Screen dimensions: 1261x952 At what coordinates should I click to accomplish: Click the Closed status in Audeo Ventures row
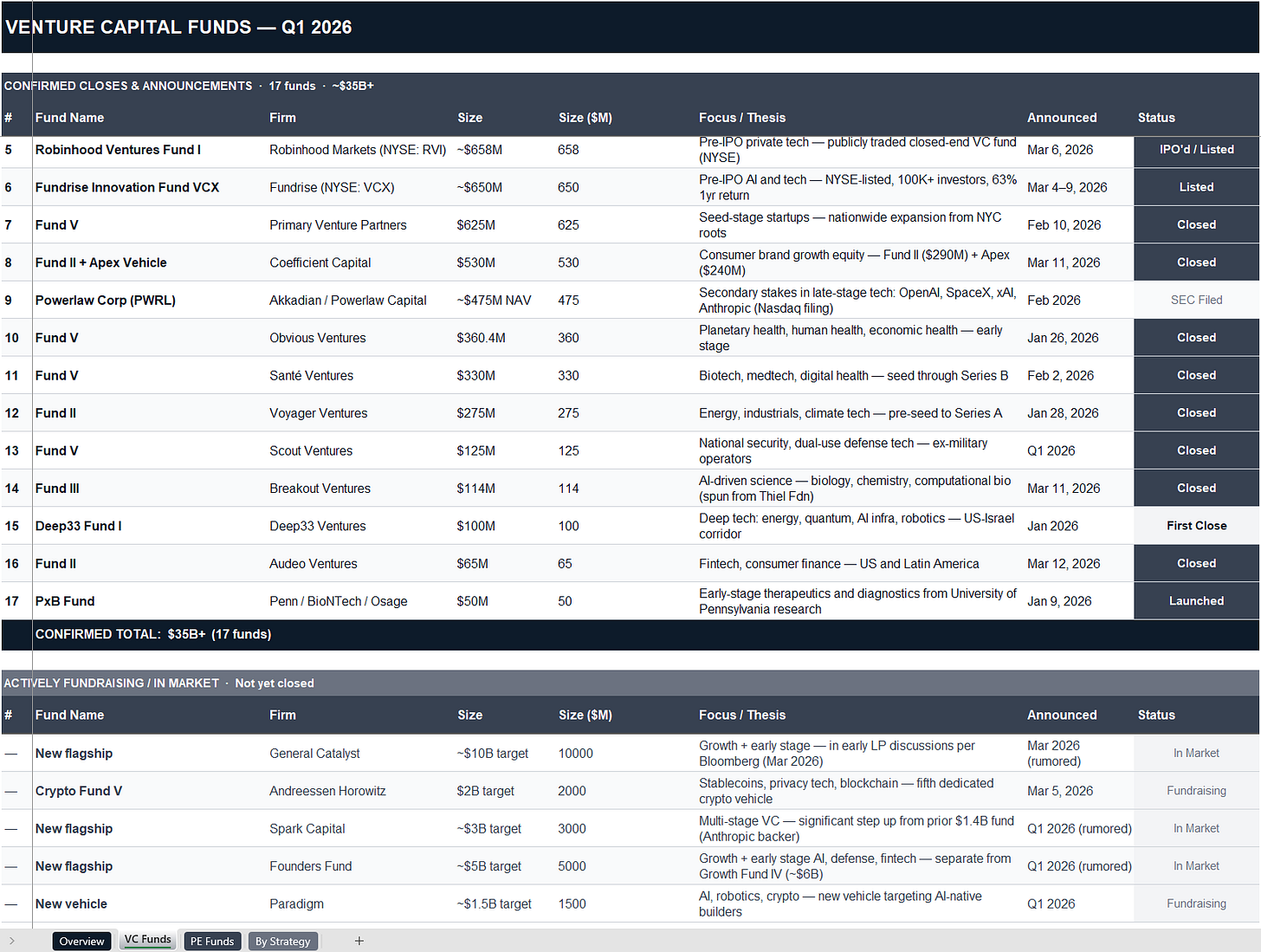[x=1196, y=563]
